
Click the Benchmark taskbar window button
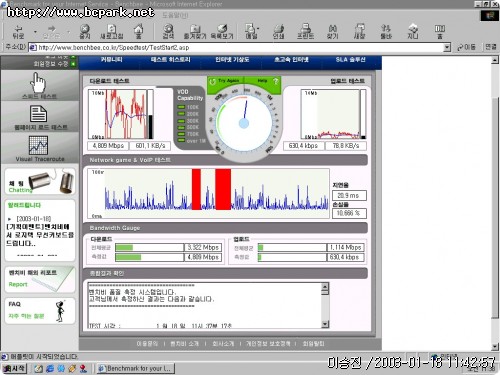135,368
